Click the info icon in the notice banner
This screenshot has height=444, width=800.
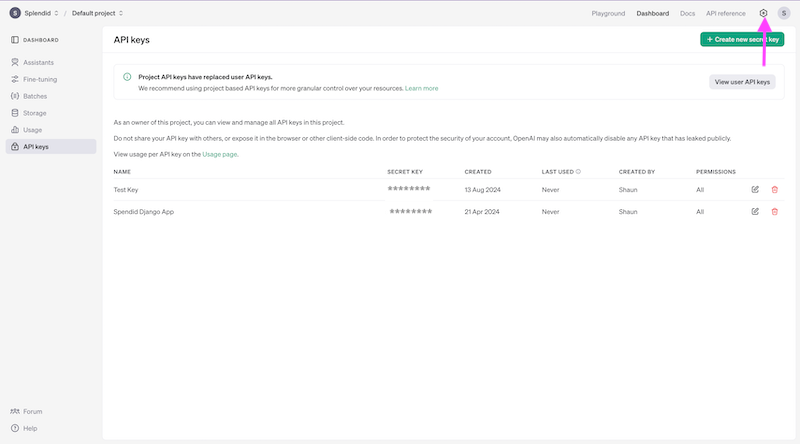(x=127, y=77)
